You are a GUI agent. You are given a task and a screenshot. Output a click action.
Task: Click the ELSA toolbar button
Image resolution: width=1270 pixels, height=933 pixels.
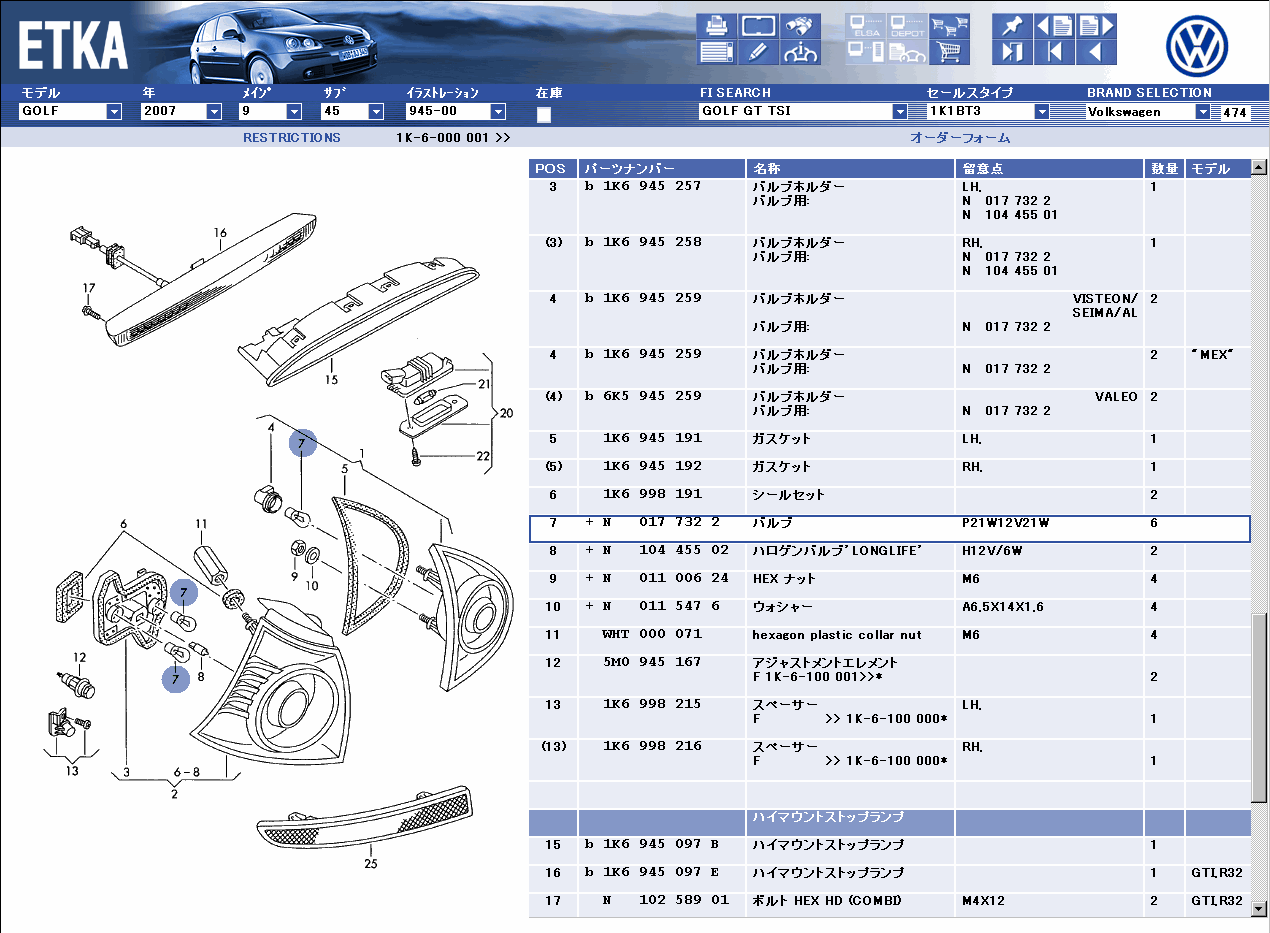coord(866,26)
